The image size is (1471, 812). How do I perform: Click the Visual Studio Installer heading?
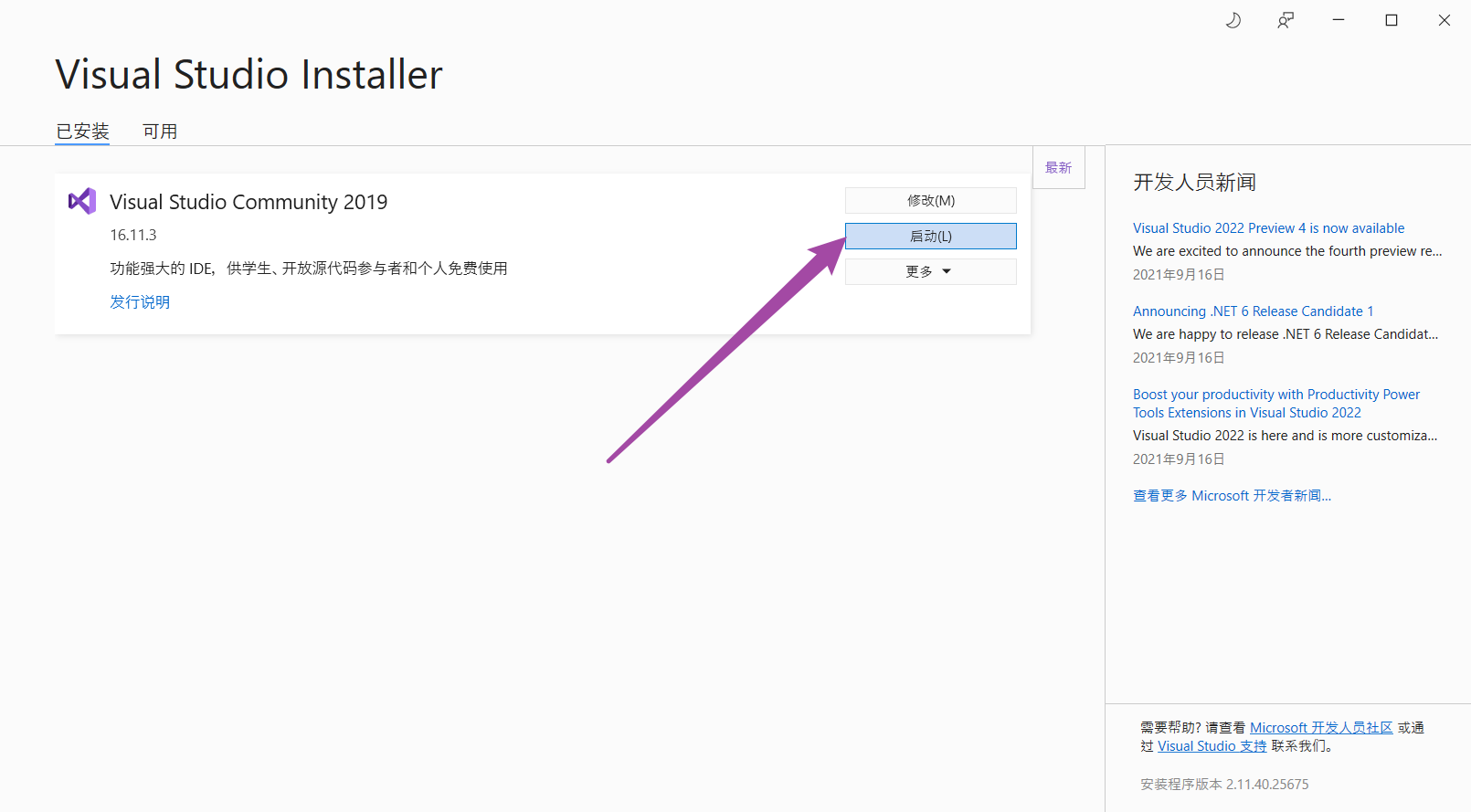[x=249, y=75]
